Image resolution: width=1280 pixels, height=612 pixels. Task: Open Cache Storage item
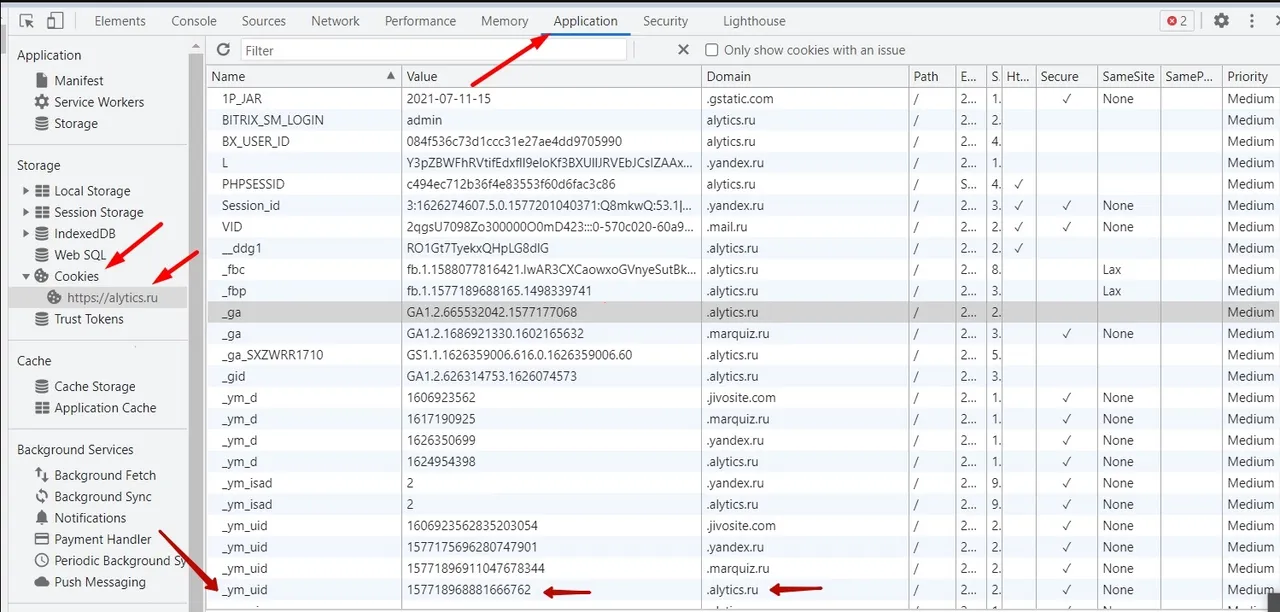95,386
